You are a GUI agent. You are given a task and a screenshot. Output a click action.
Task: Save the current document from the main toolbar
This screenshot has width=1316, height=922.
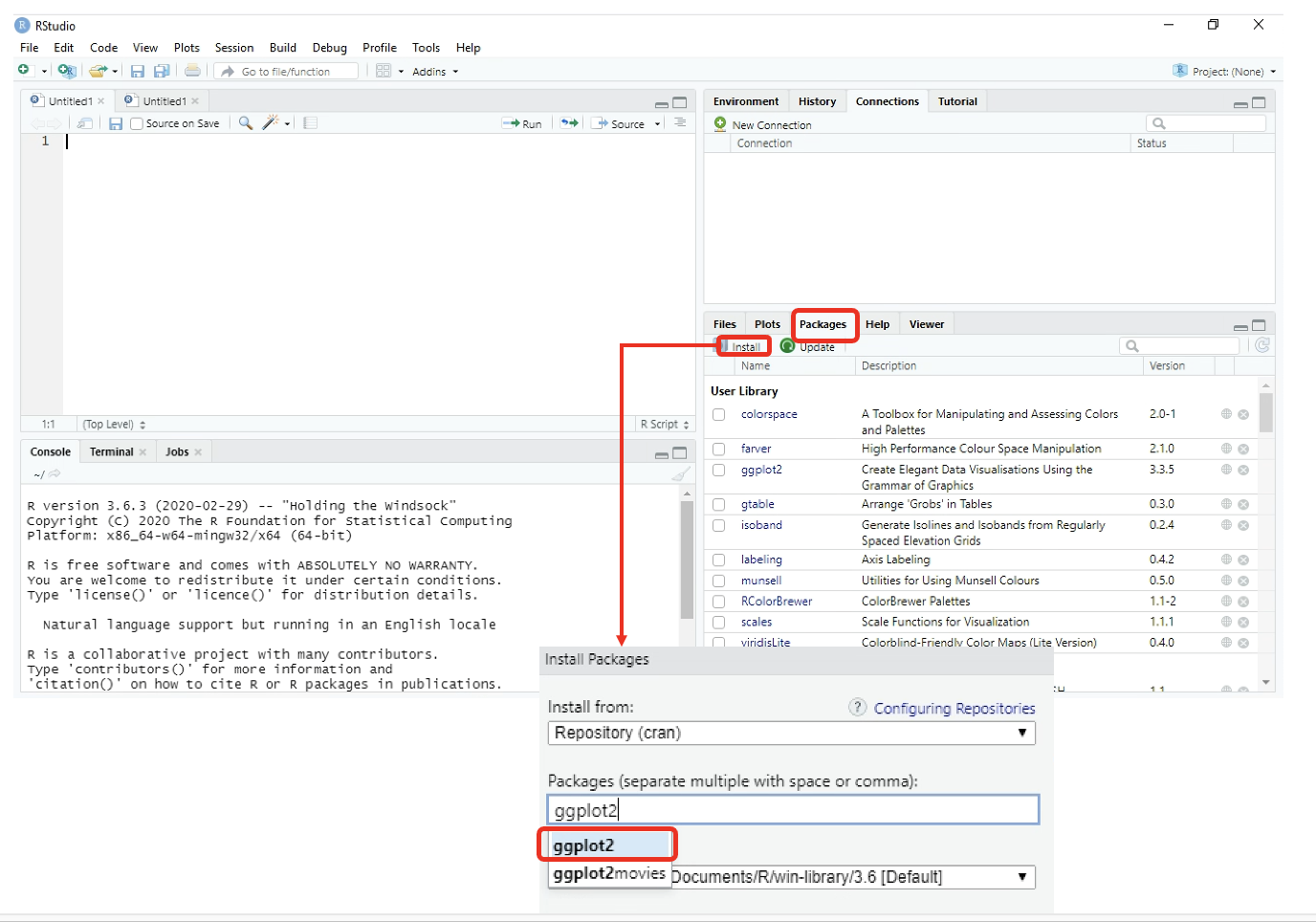click(138, 71)
